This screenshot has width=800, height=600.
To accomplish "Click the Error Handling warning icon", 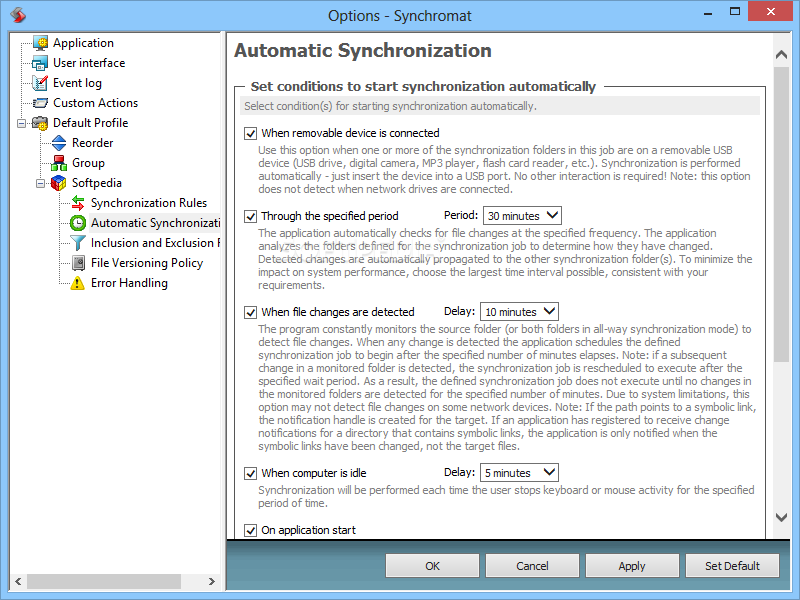I will (x=78, y=283).
